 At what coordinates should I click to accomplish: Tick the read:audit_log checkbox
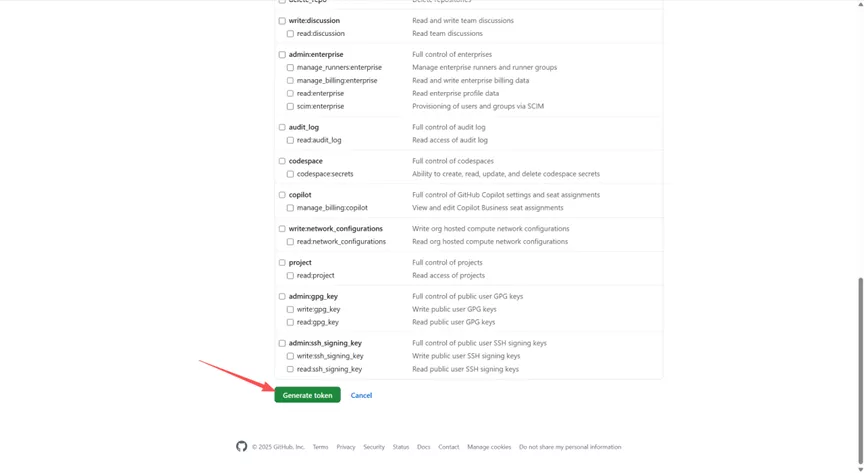(290, 140)
